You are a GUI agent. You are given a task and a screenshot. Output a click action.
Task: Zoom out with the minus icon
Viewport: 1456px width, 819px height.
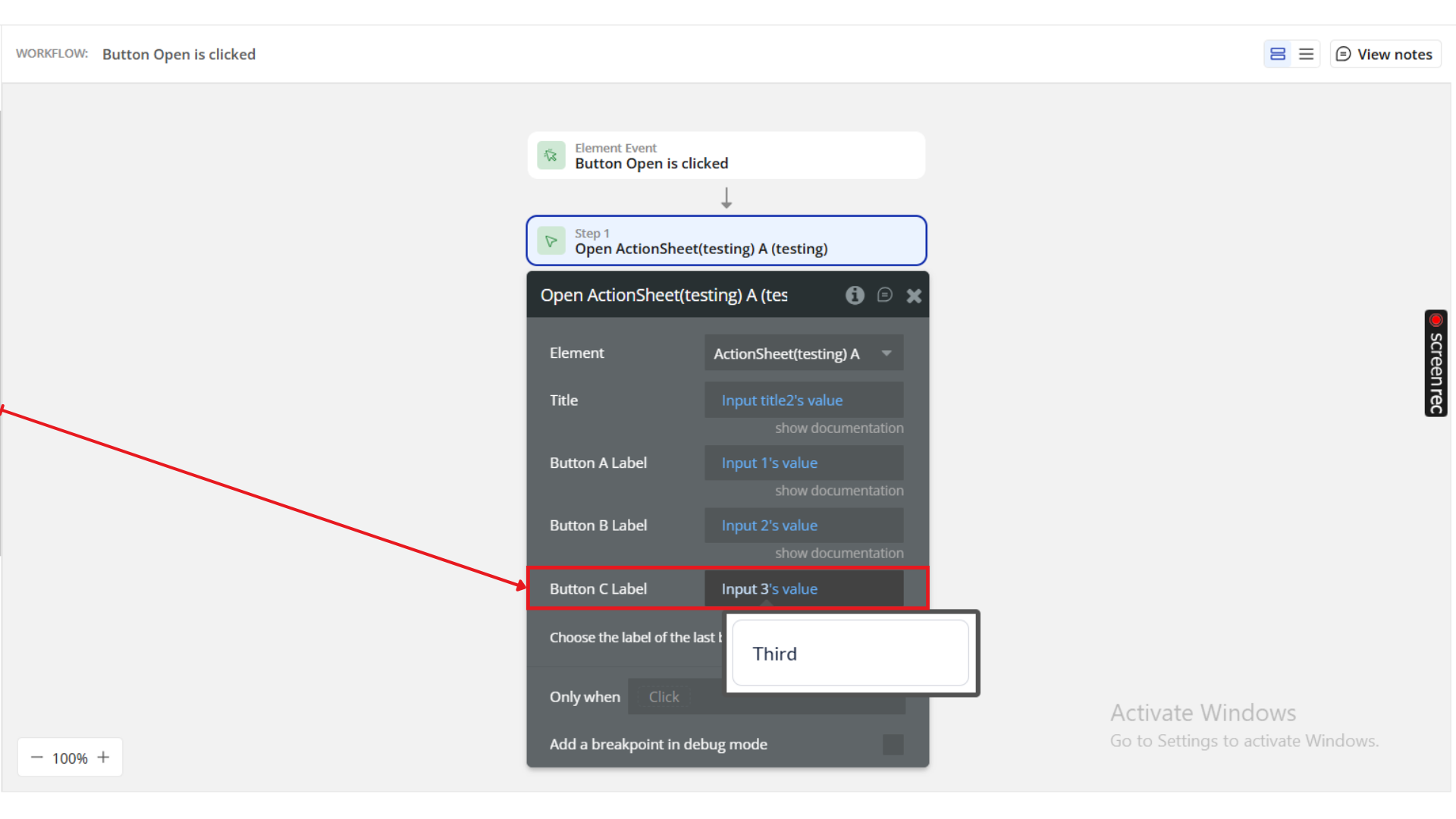coord(36,758)
